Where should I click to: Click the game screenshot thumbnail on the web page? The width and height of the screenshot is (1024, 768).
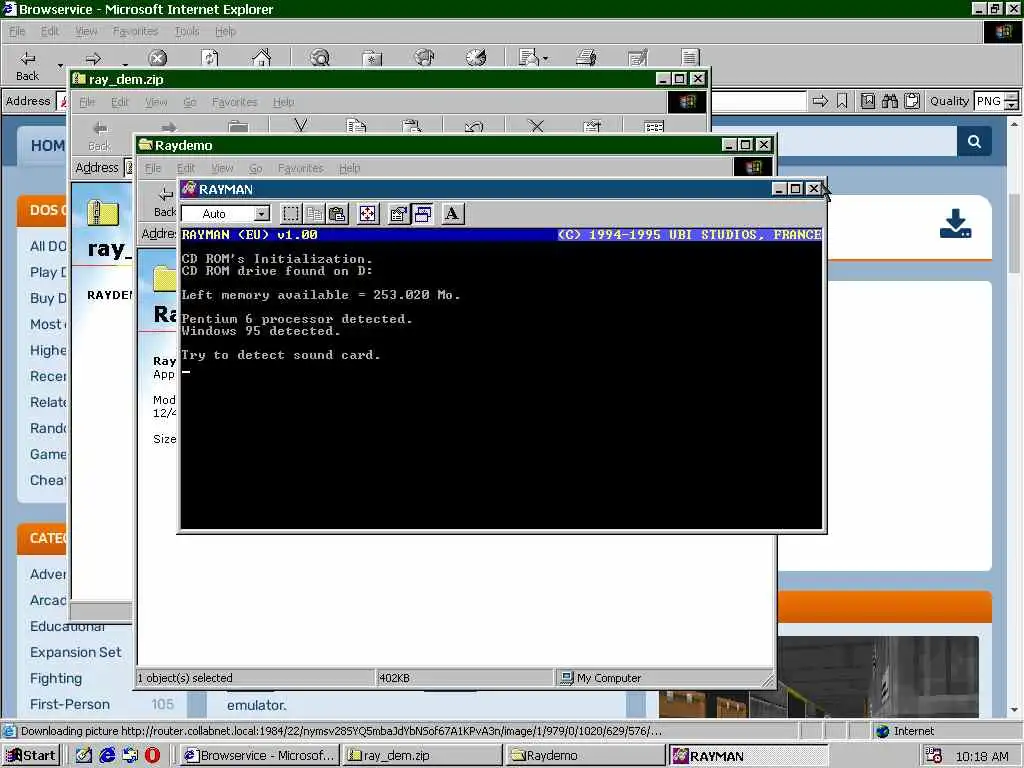pos(878,677)
